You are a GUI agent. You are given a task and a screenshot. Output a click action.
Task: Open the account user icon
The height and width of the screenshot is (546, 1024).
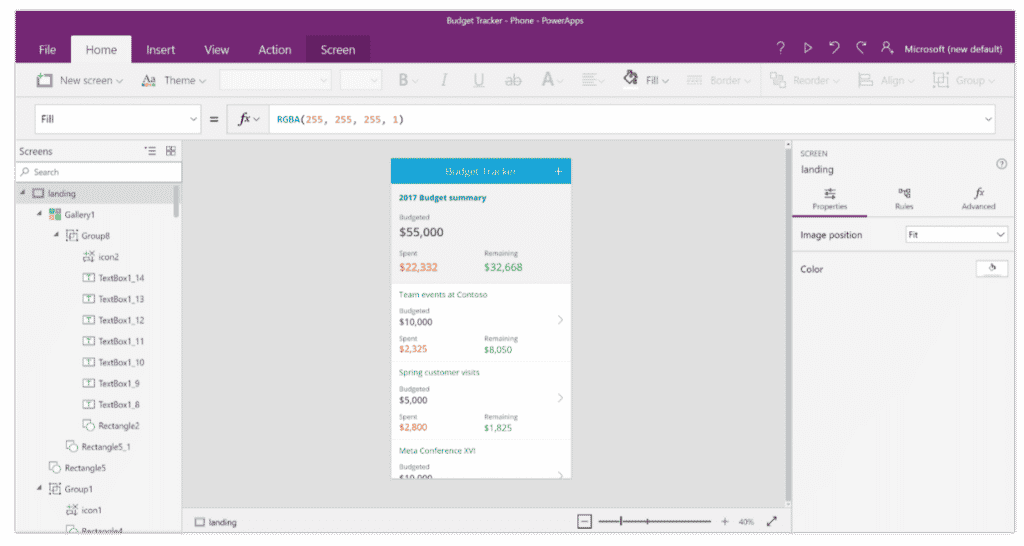click(886, 48)
